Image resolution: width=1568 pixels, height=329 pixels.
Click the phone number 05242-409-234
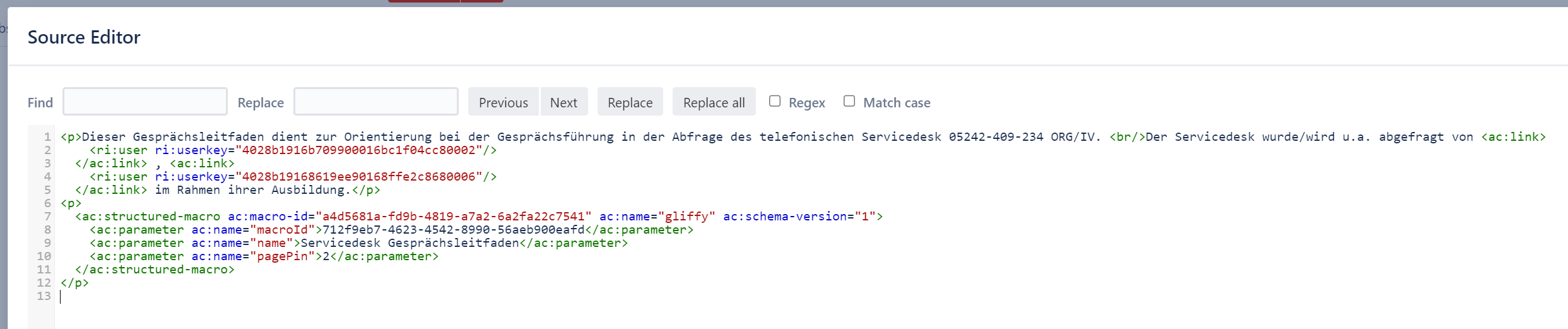(996, 137)
